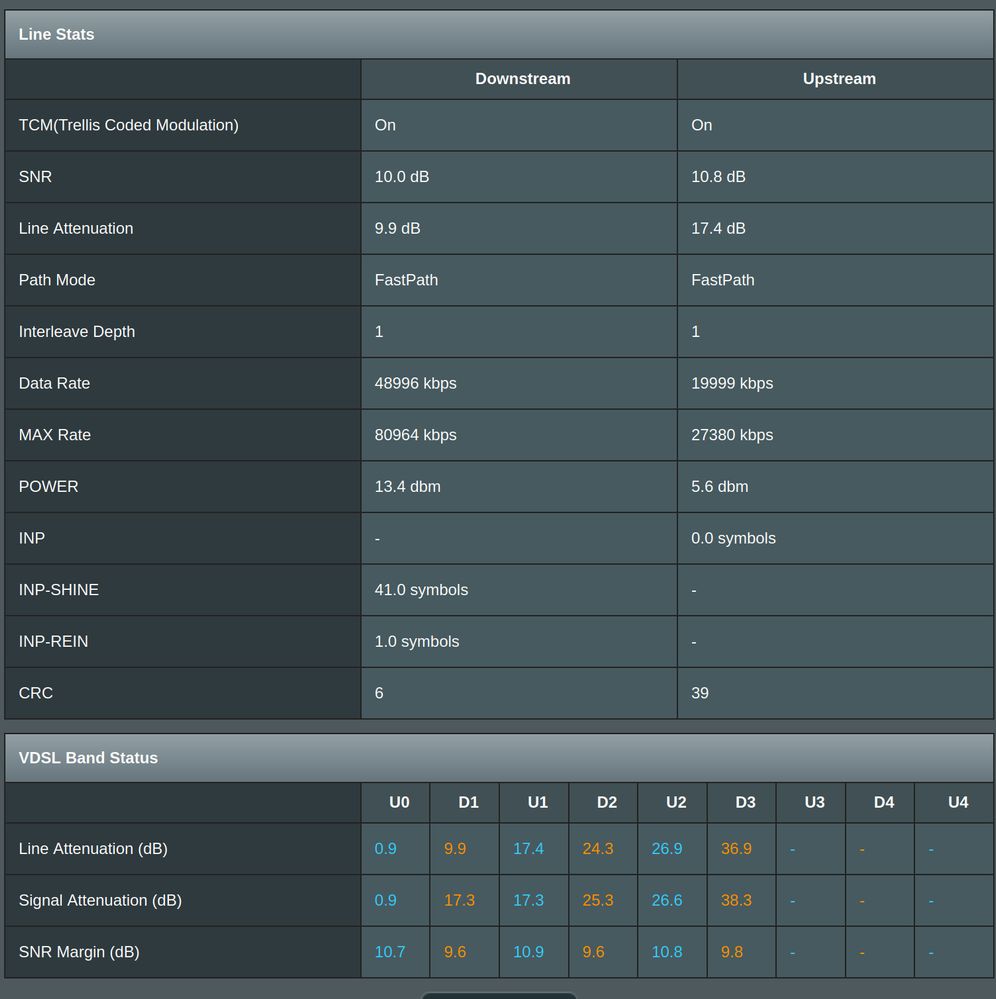Click the TCM(Trellis Coded Modulation) row label
This screenshot has height=999, width=996.
(x=128, y=125)
